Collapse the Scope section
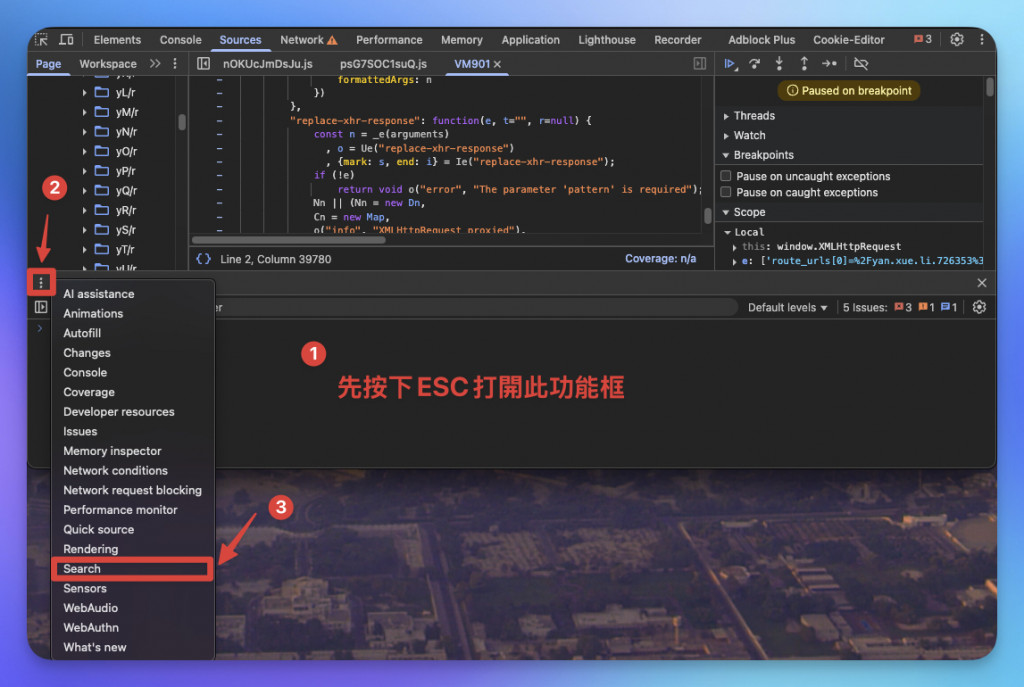Screen dimensions: 1024x687 pos(726,212)
